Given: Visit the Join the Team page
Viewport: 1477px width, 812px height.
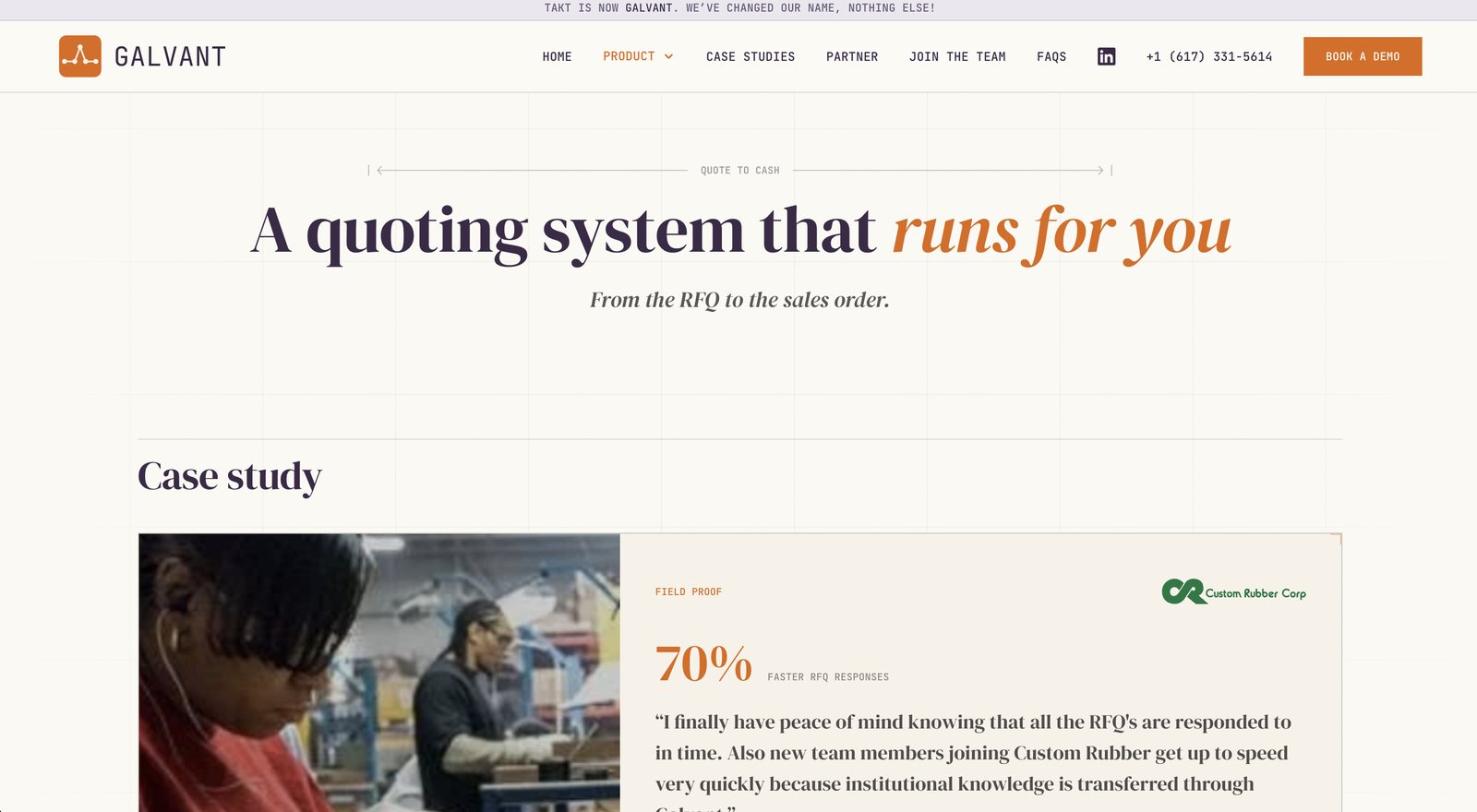Looking at the screenshot, I should (x=957, y=56).
